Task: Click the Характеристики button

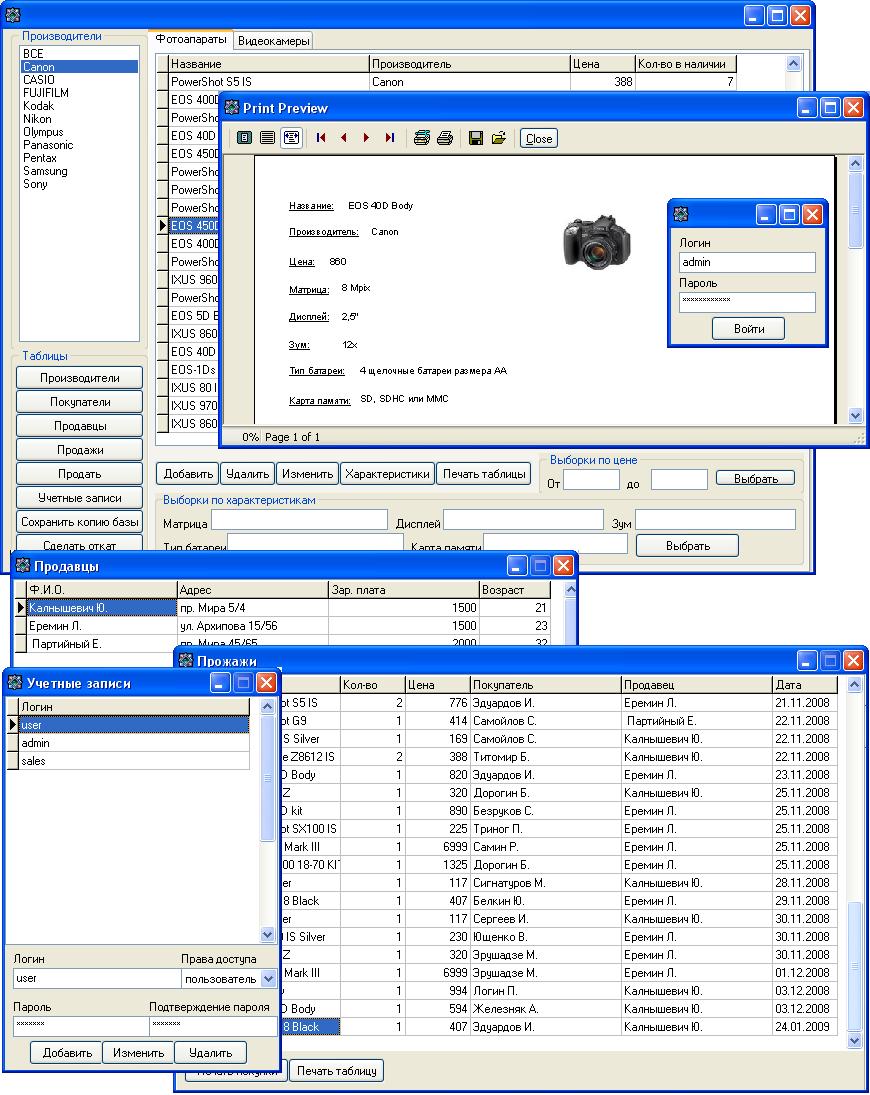Action: point(388,473)
